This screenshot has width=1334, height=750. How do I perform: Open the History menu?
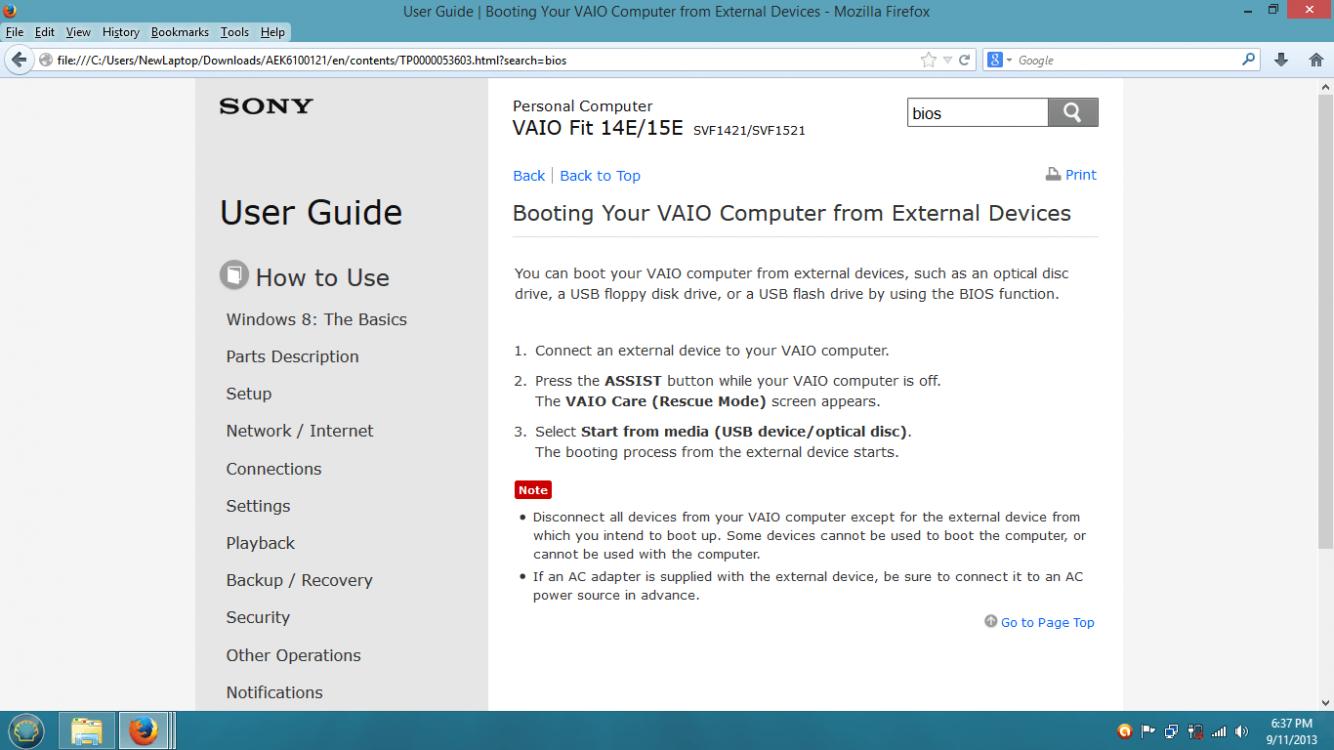(x=121, y=32)
